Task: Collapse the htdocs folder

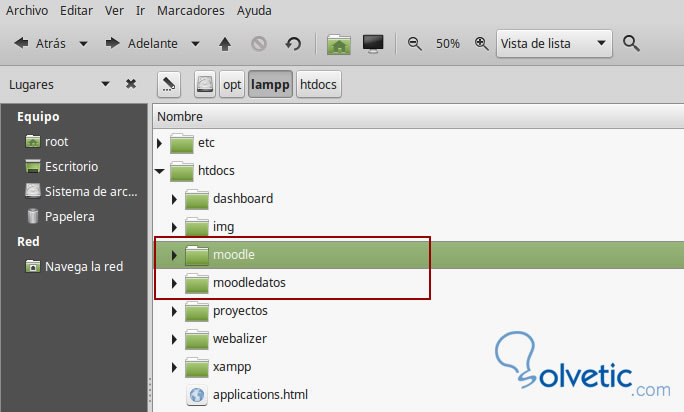Action: 160,171
